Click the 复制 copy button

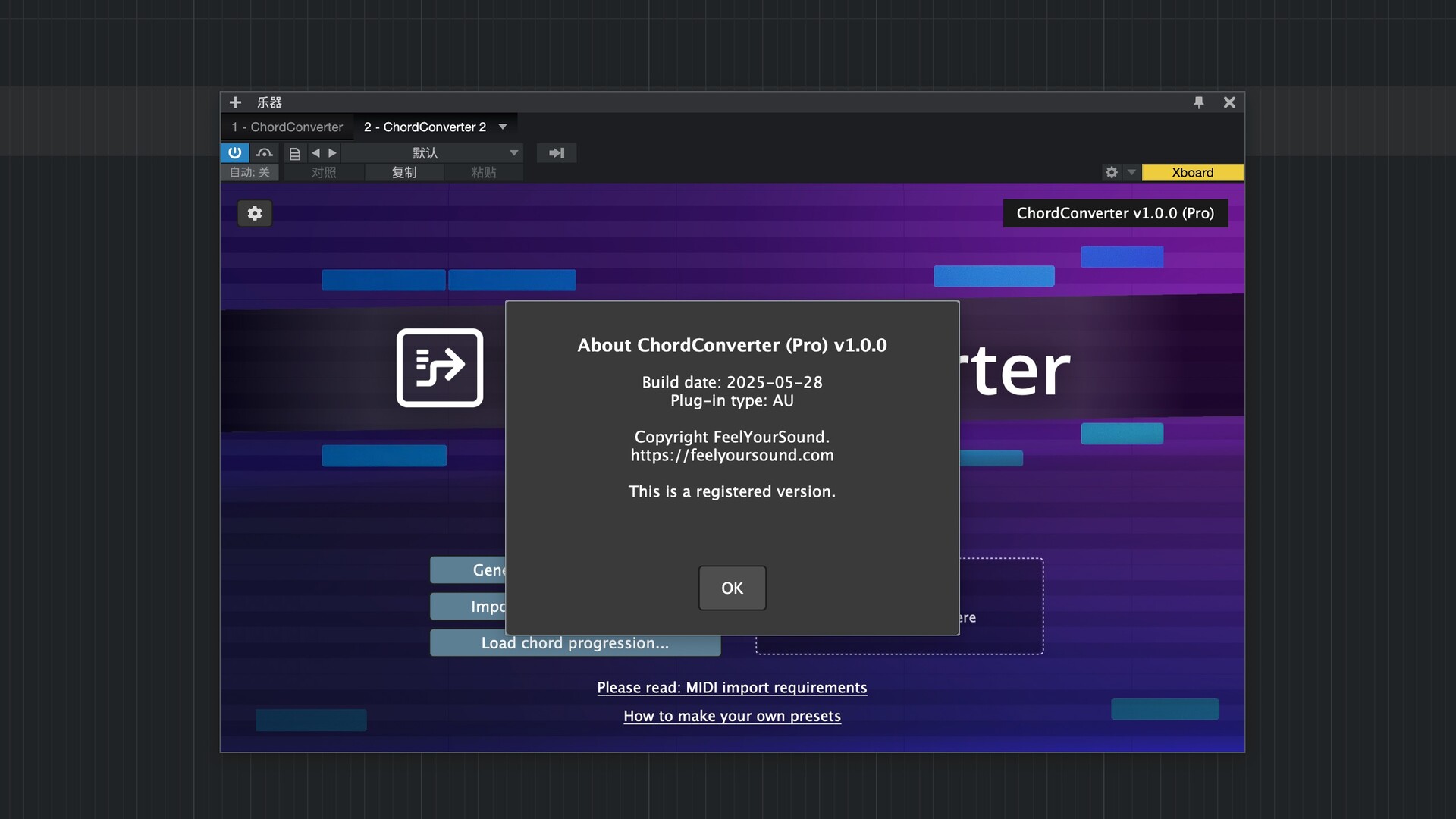coord(404,172)
